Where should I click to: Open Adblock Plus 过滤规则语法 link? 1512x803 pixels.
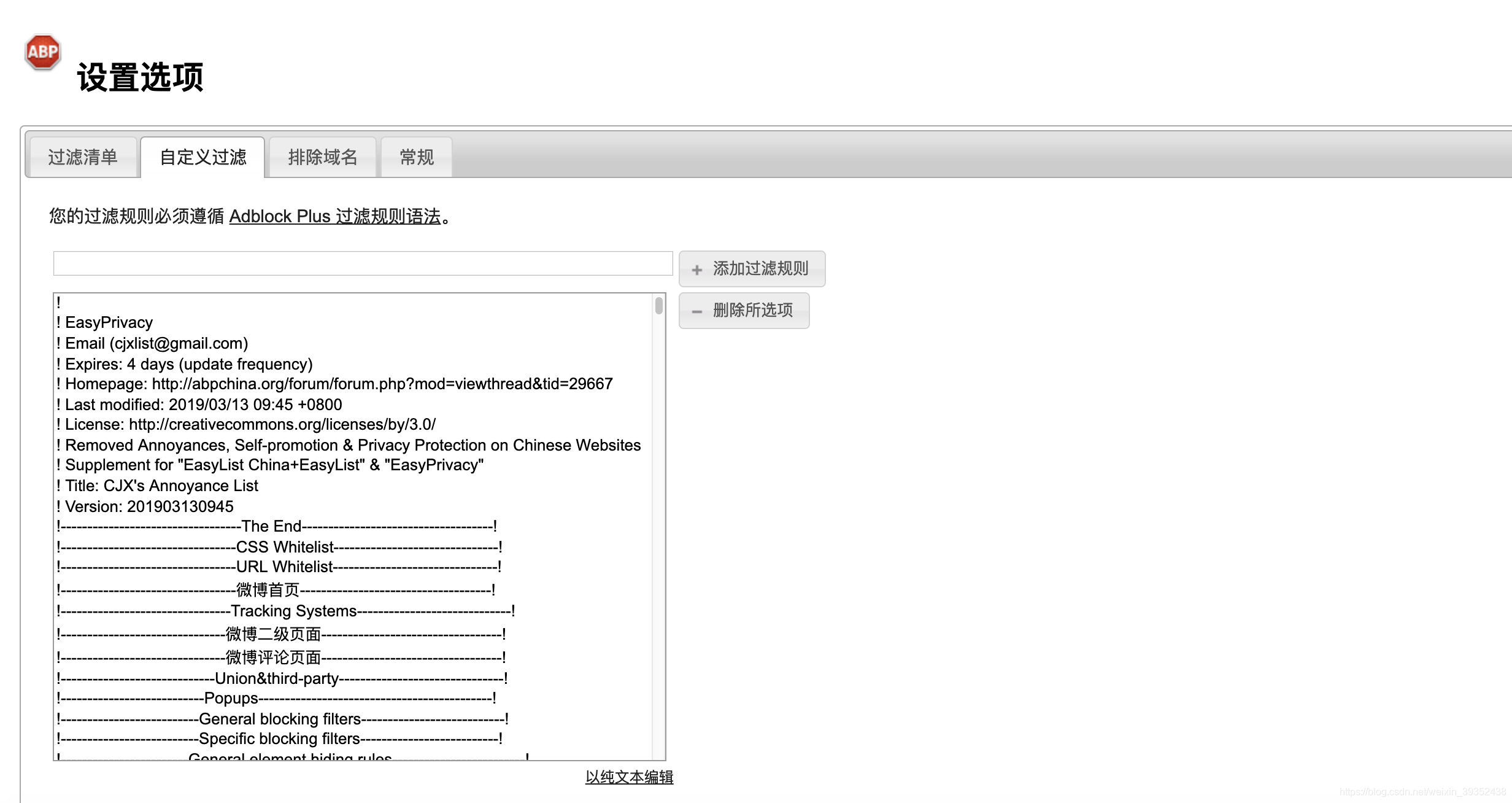coord(335,216)
